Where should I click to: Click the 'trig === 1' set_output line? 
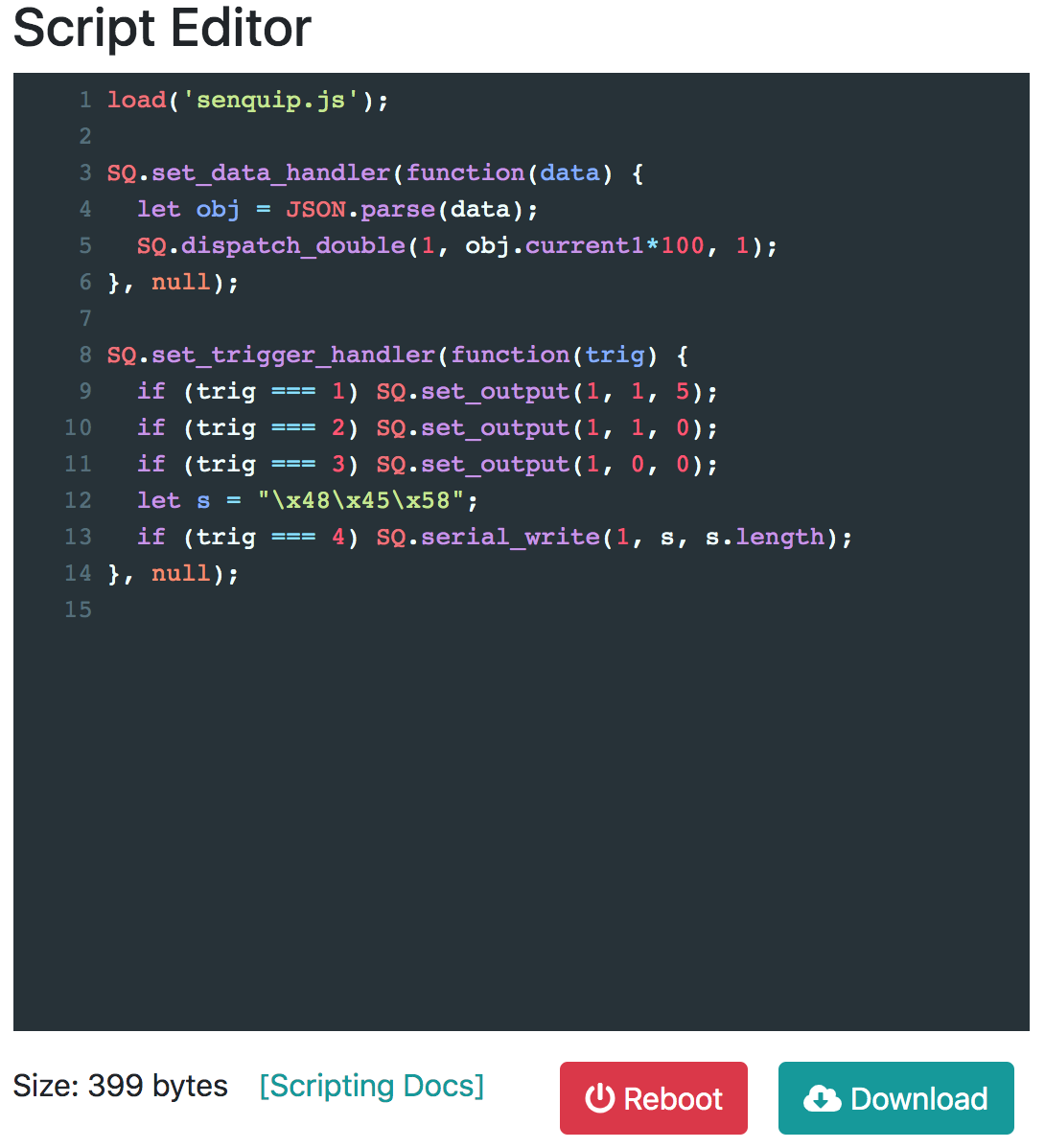[x=428, y=391]
